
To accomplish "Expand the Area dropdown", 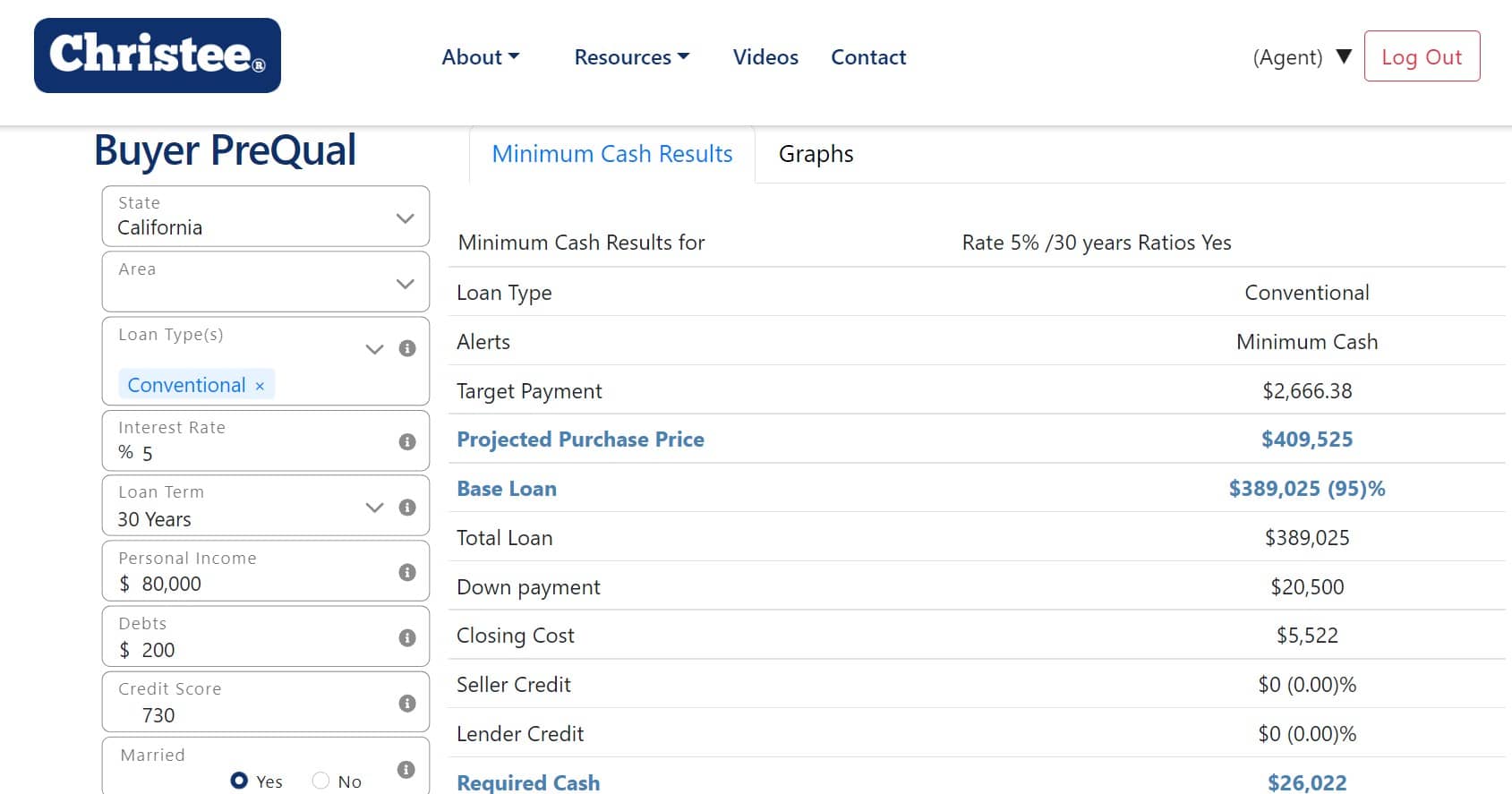I will coord(266,282).
